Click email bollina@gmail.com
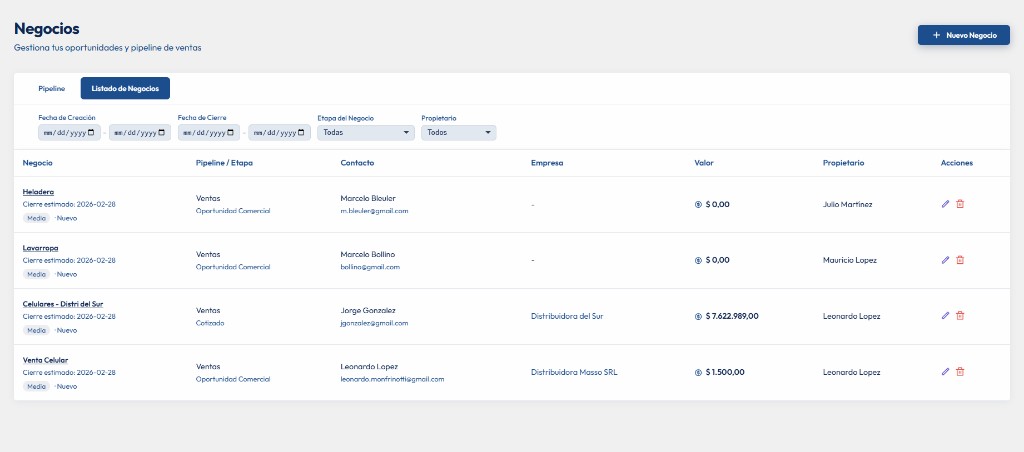Screen dimensions: 1024x452 pos(370,267)
